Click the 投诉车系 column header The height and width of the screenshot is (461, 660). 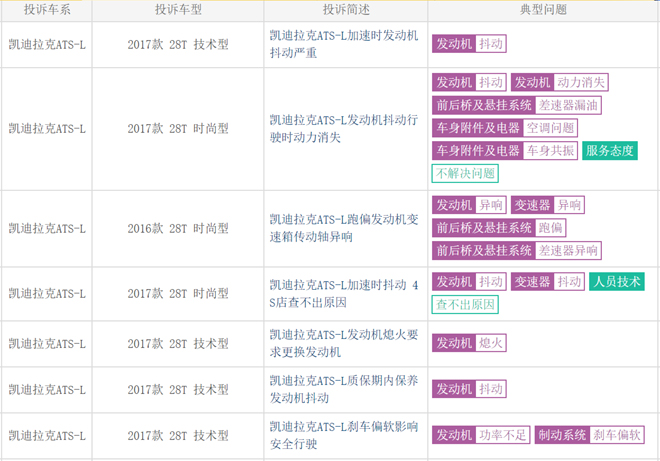(x=47, y=9)
